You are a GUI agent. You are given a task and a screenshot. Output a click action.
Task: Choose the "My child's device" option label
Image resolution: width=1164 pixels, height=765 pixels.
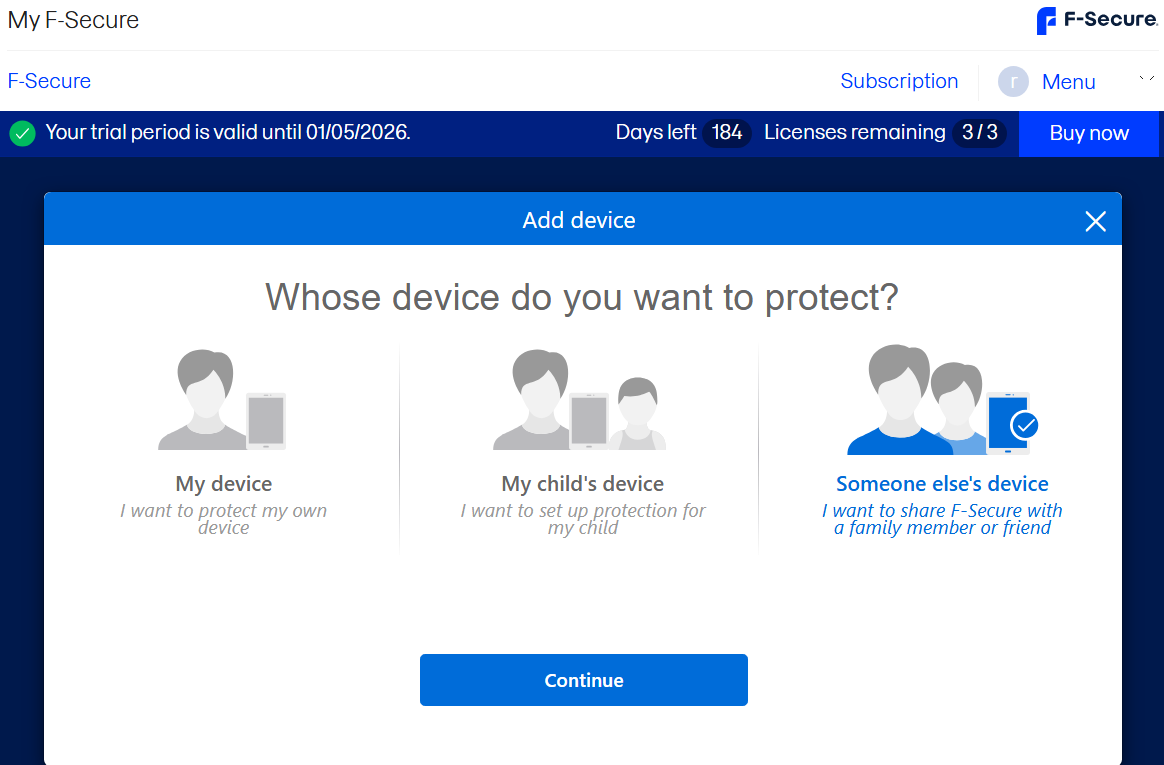point(582,484)
